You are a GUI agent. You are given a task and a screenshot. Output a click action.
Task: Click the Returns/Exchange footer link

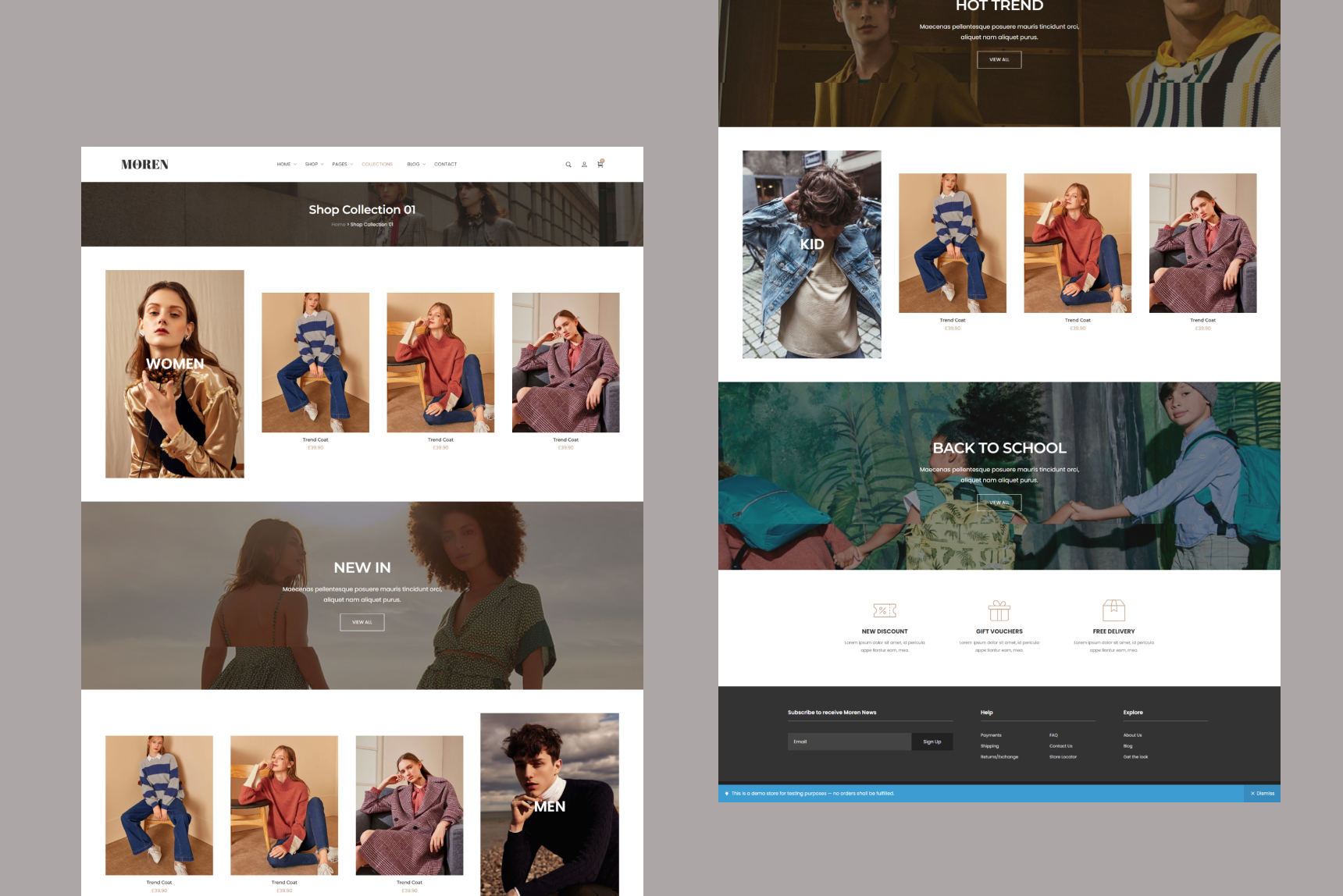pyautogui.click(x=999, y=757)
